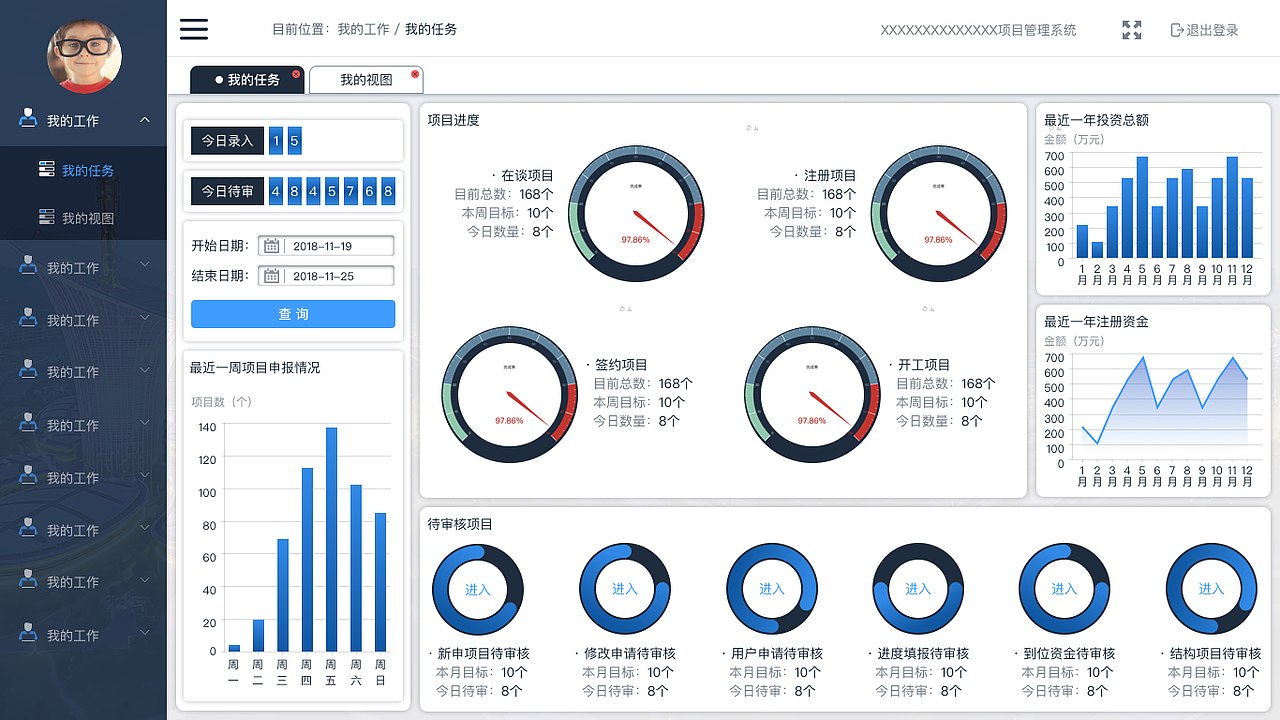Collapse the expanded 我的工作 section chevron

145,120
